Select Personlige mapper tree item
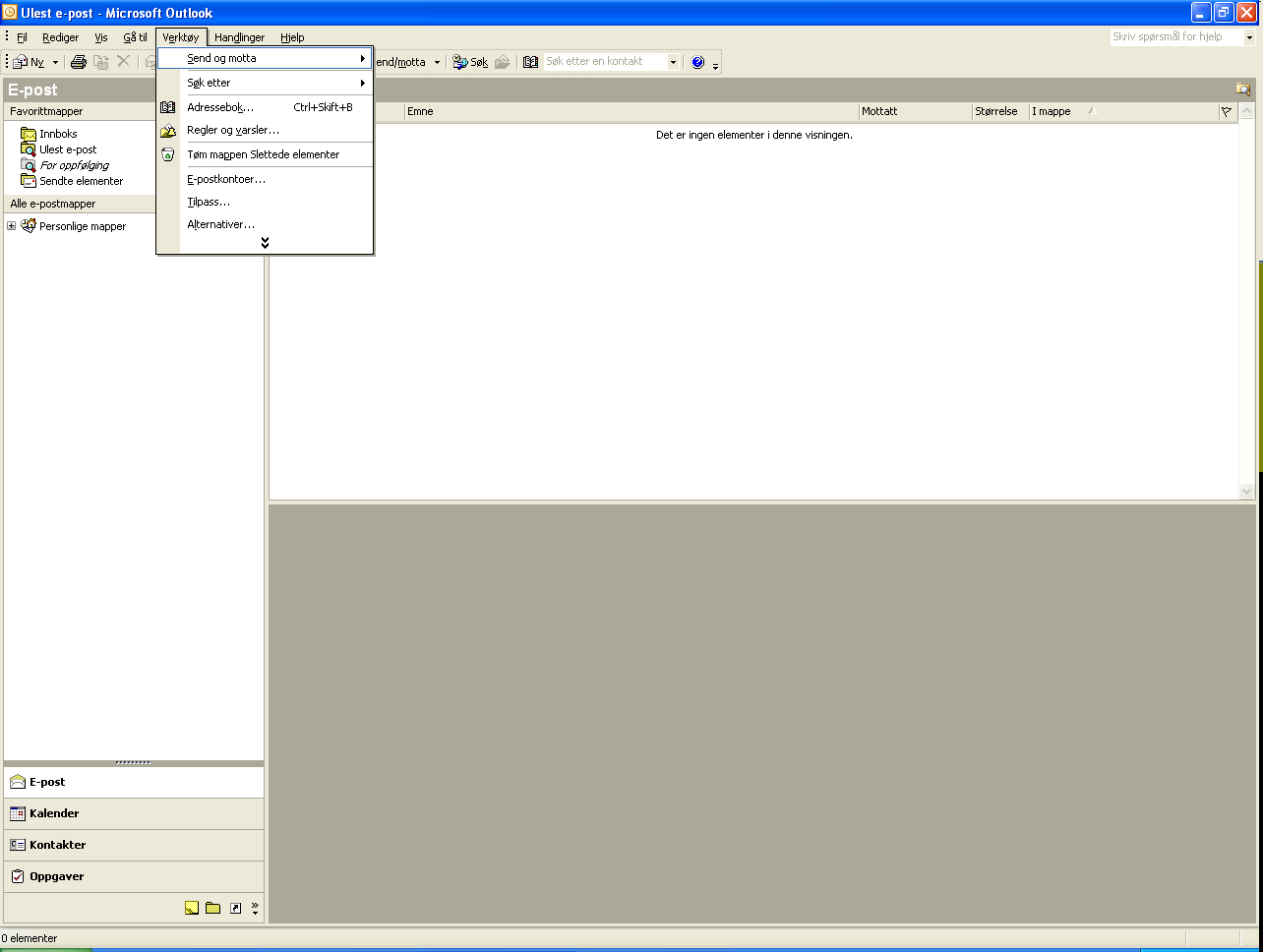This screenshot has width=1263, height=952. coord(83,226)
